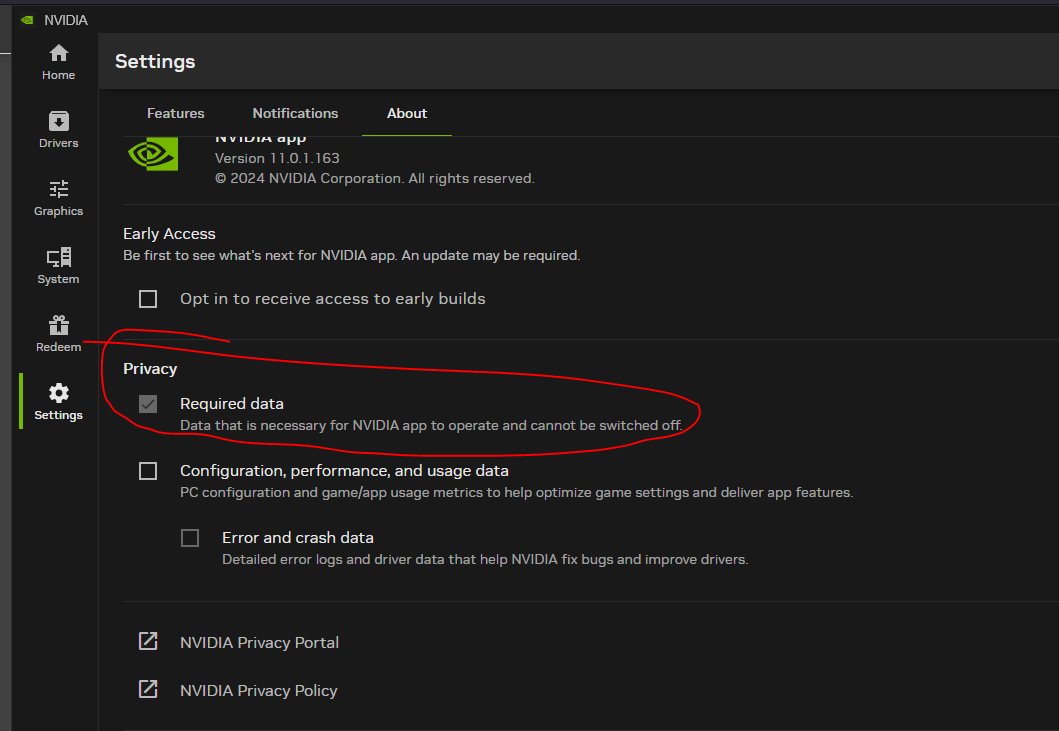The width and height of the screenshot is (1059, 731).
Task: Open the System section
Action: pyautogui.click(x=58, y=266)
